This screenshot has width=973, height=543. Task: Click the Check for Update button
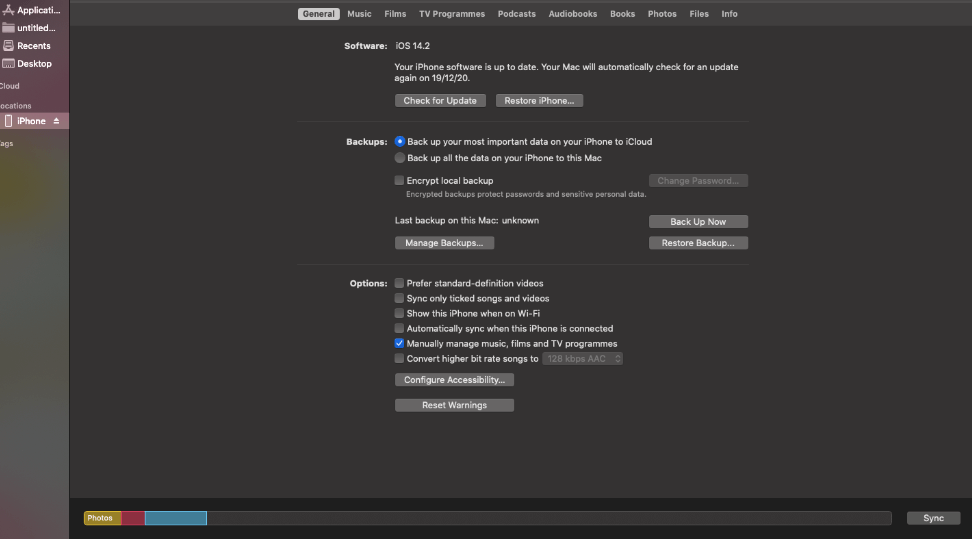coord(440,101)
